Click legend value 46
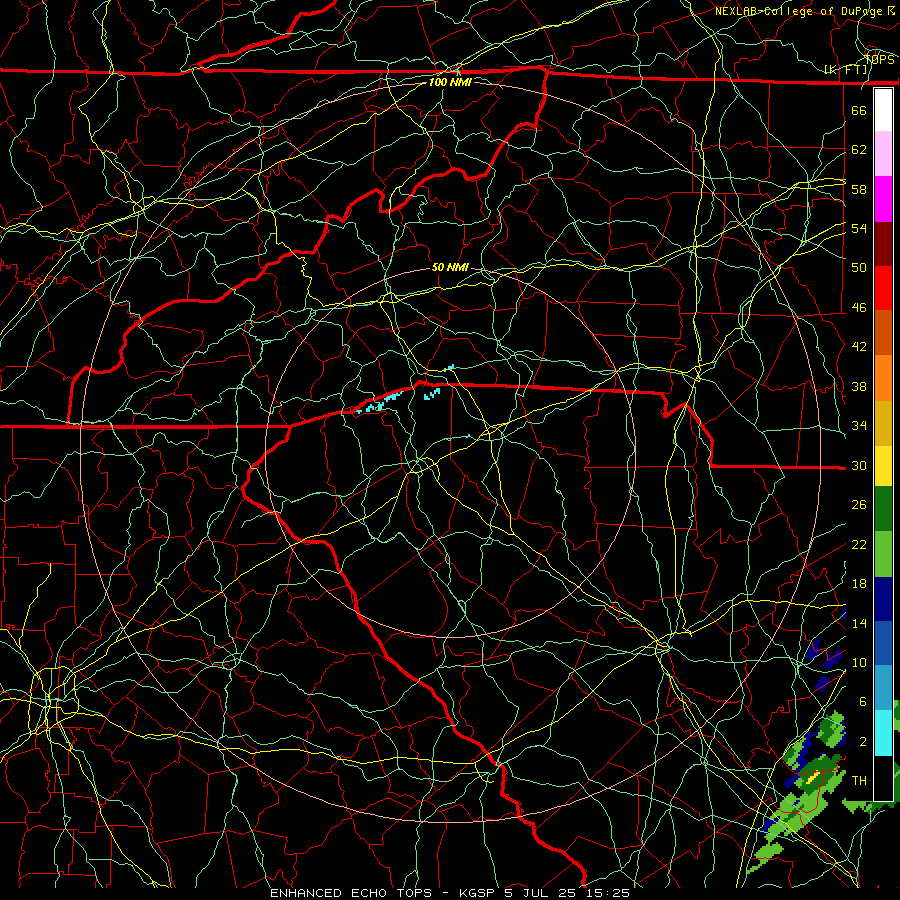This screenshot has height=900, width=900. click(x=859, y=308)
